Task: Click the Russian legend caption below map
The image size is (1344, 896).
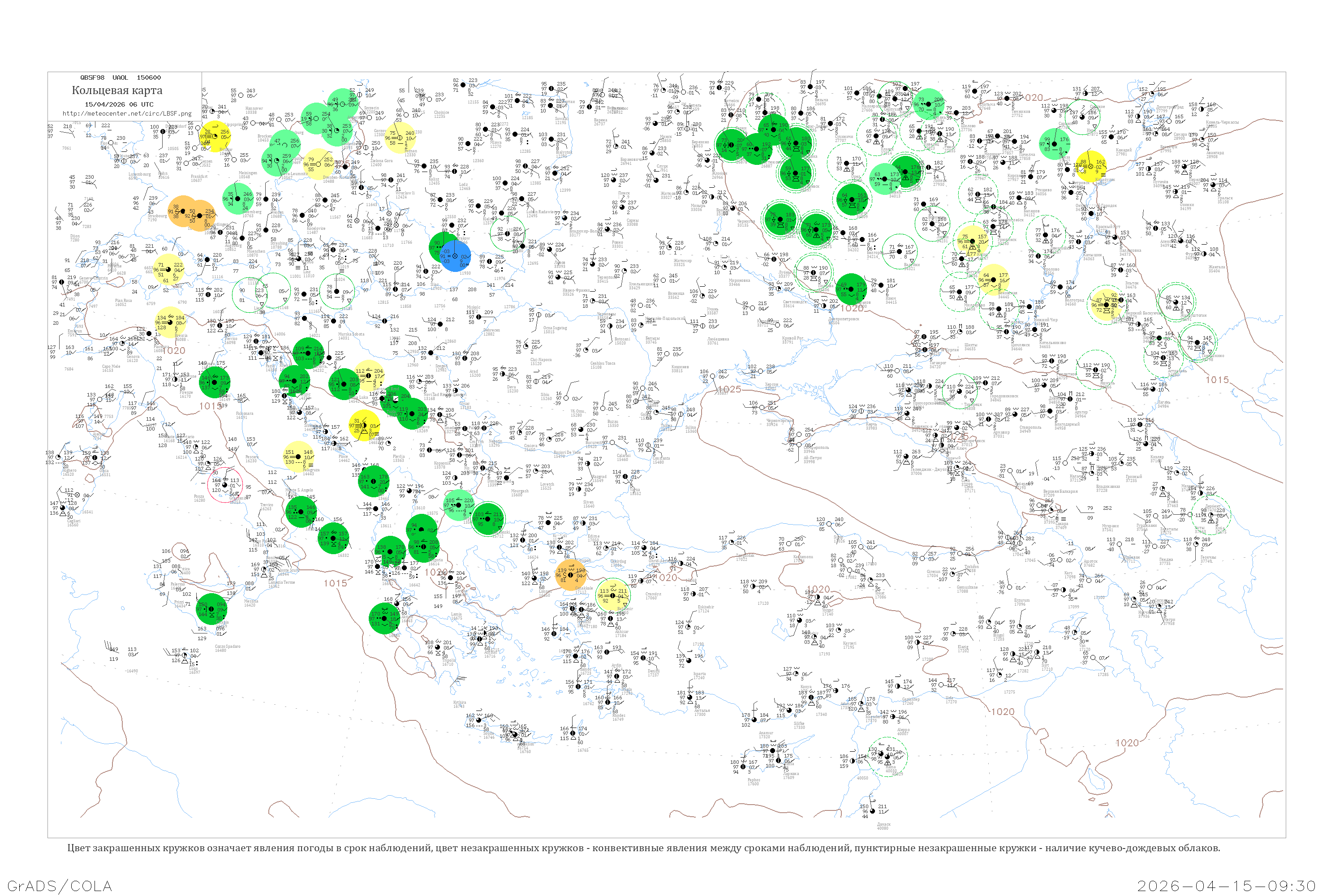Action: click(643, 848)
